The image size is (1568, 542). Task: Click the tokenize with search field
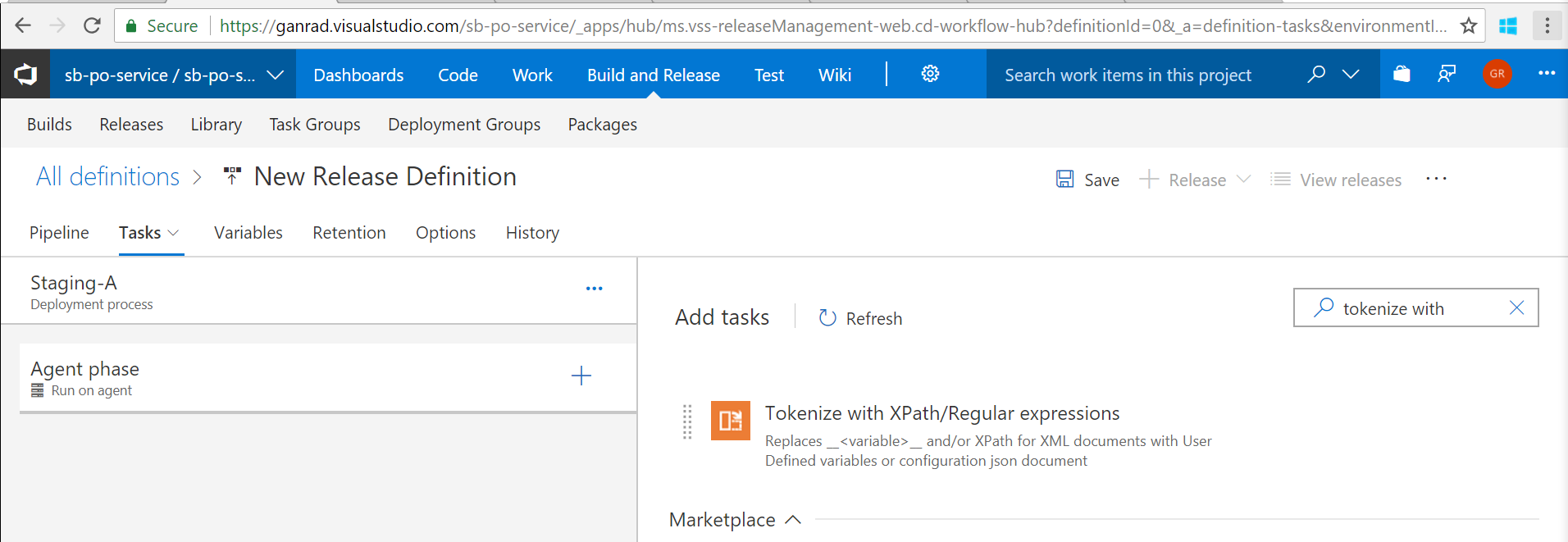pos(1419,308)
